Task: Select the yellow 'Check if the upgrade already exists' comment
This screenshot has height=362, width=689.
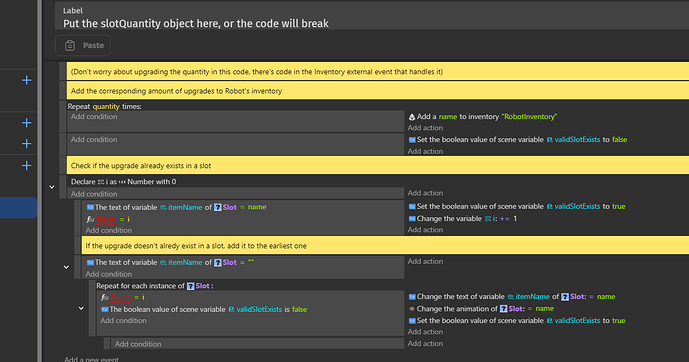Action: tap(378, 166)
